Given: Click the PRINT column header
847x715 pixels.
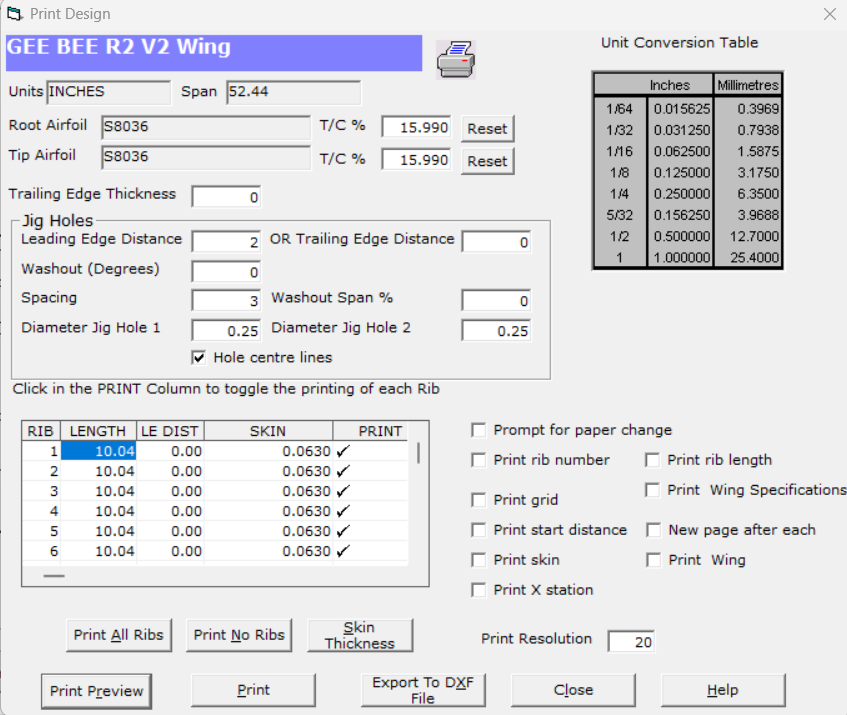Looking at the screenshot, I should pyautogui.click(x=371, y=431).
